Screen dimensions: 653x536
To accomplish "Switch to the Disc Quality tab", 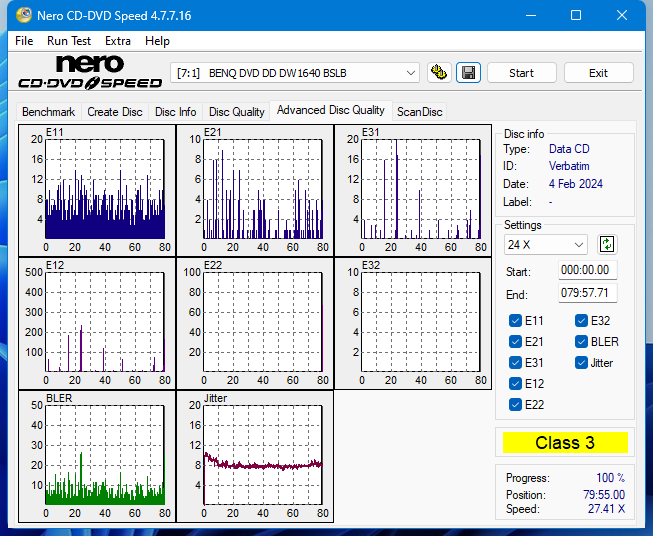I will [x=237, y=112].
